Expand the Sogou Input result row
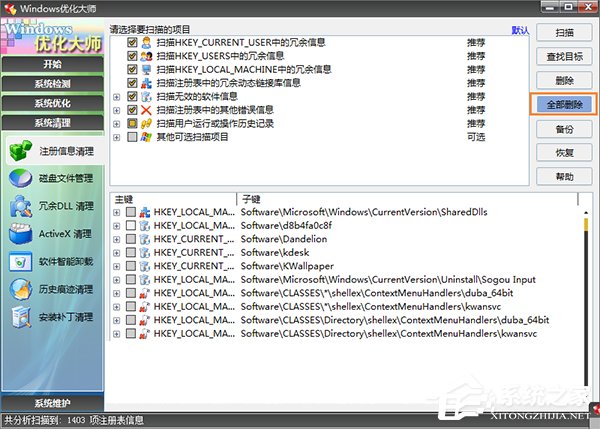 click(x=117, y=280)
